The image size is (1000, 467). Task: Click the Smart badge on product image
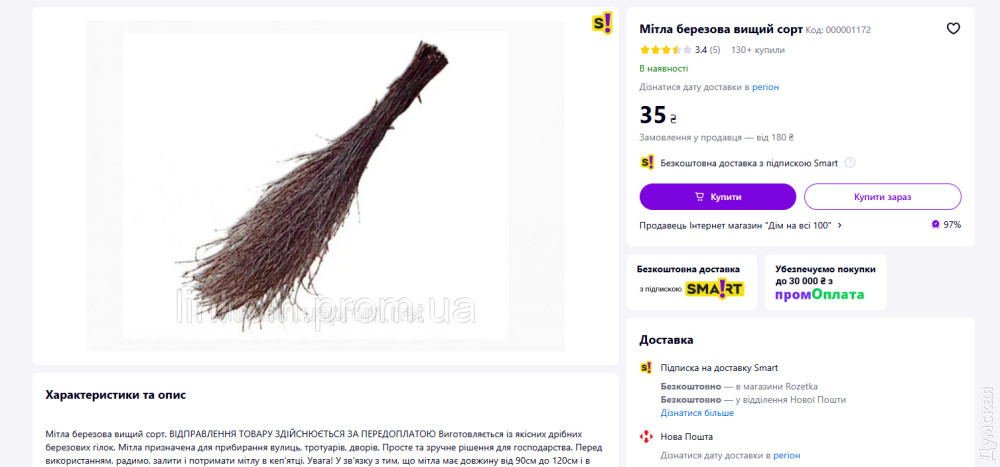point(602,24)
